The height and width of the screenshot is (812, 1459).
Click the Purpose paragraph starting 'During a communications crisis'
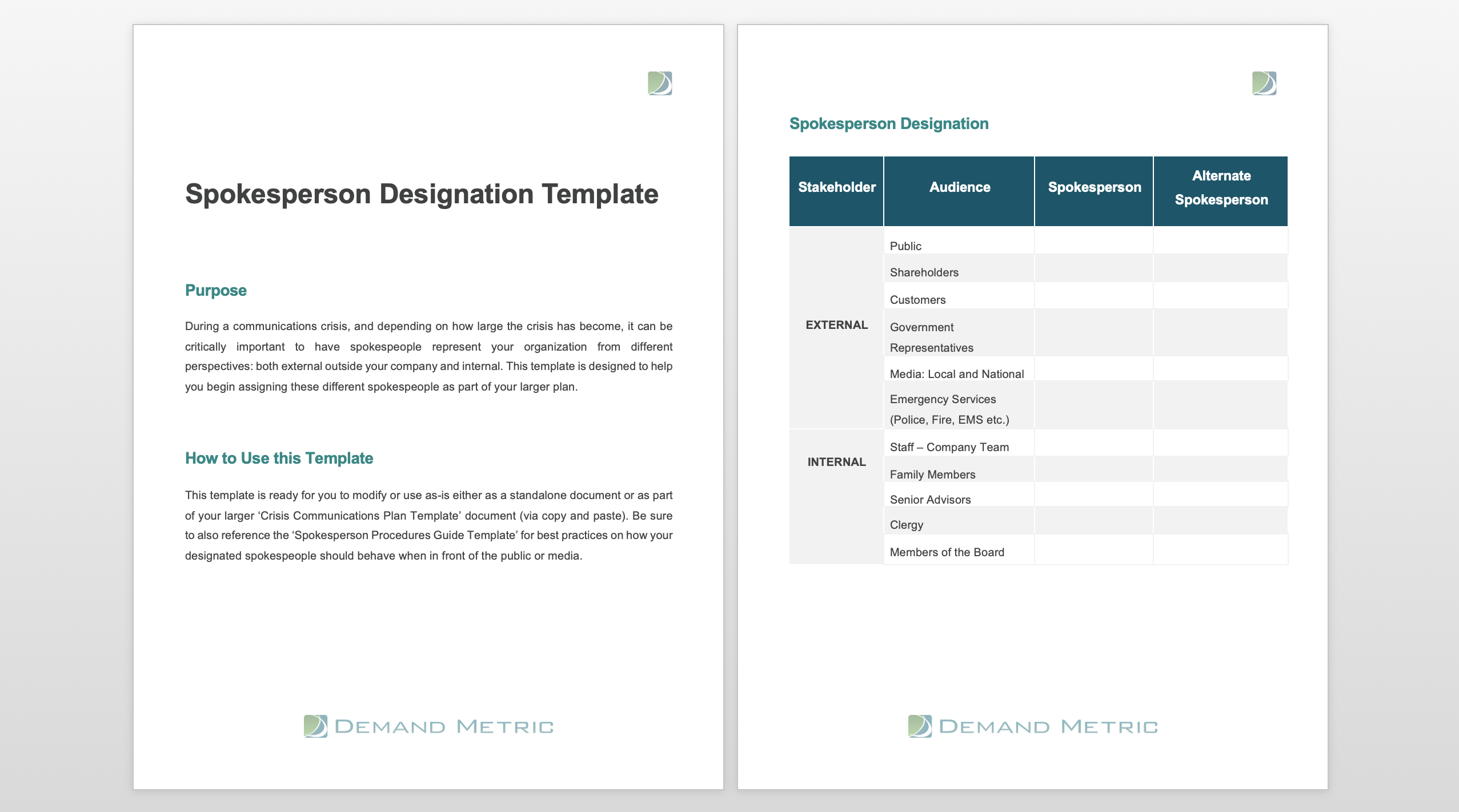(428, 356)
